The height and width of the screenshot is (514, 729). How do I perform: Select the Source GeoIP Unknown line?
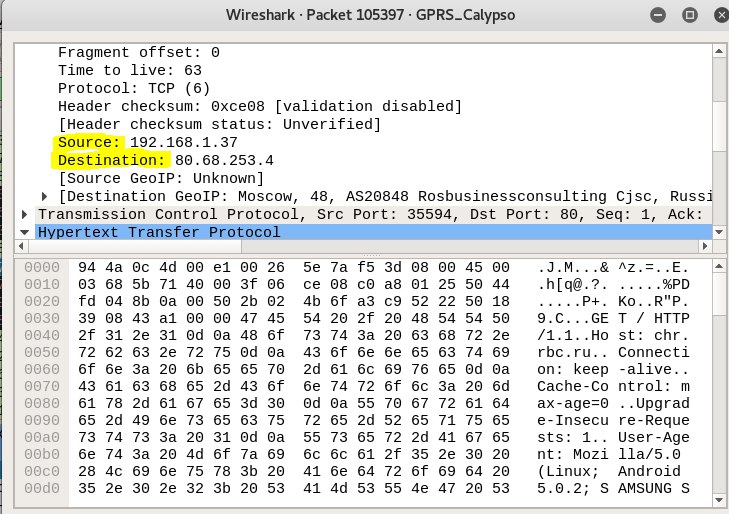[x=161, y=178]
